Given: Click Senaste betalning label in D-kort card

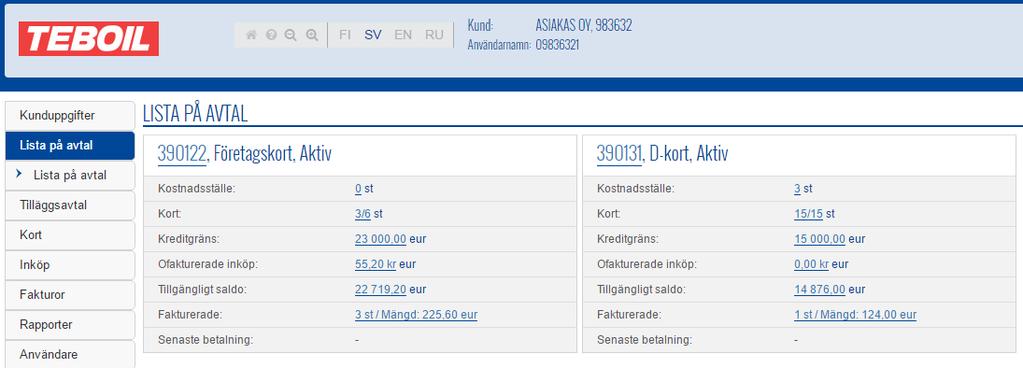Looking at the screenshot, I should pos(645,340).
